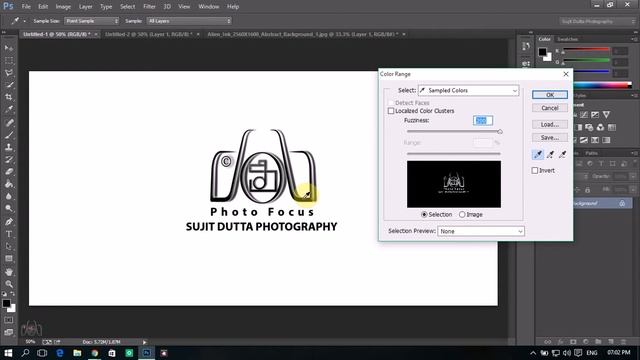This screenshot has height=360, width=640.
Task: Select the Rectangular Marquee tool
Action: tap(9, 60)
